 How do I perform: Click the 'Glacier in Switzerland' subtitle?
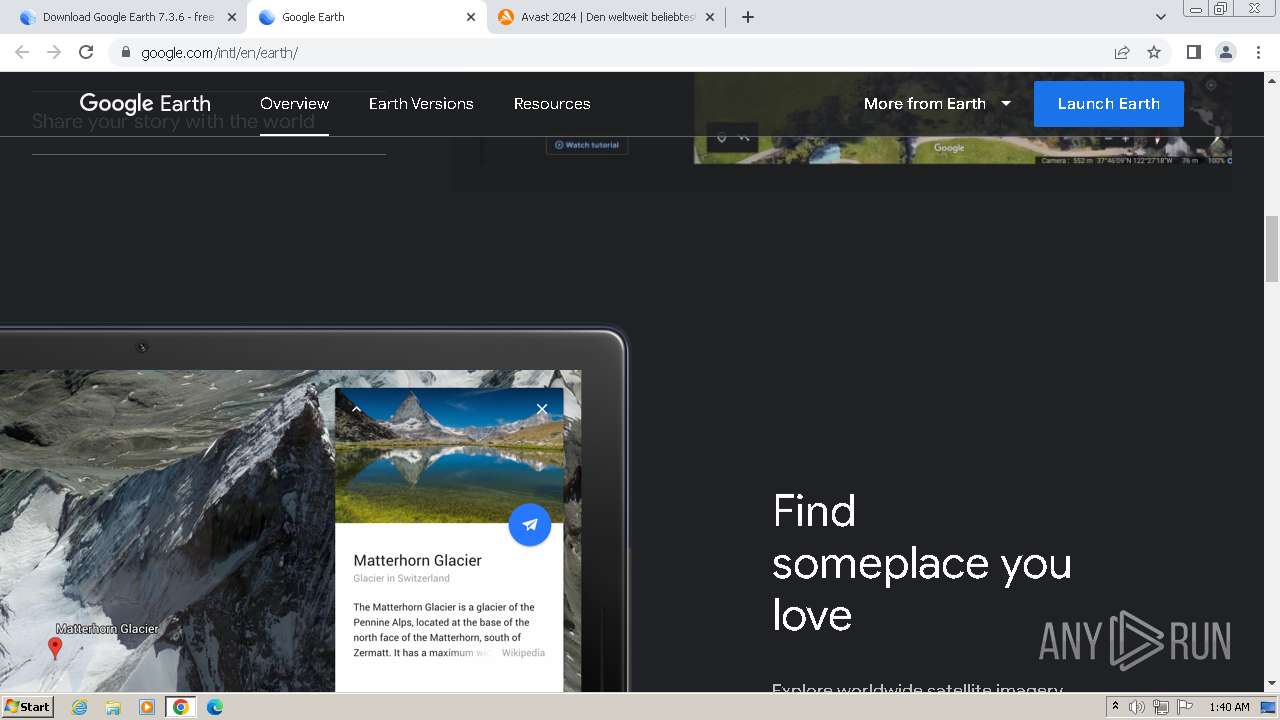401,578
